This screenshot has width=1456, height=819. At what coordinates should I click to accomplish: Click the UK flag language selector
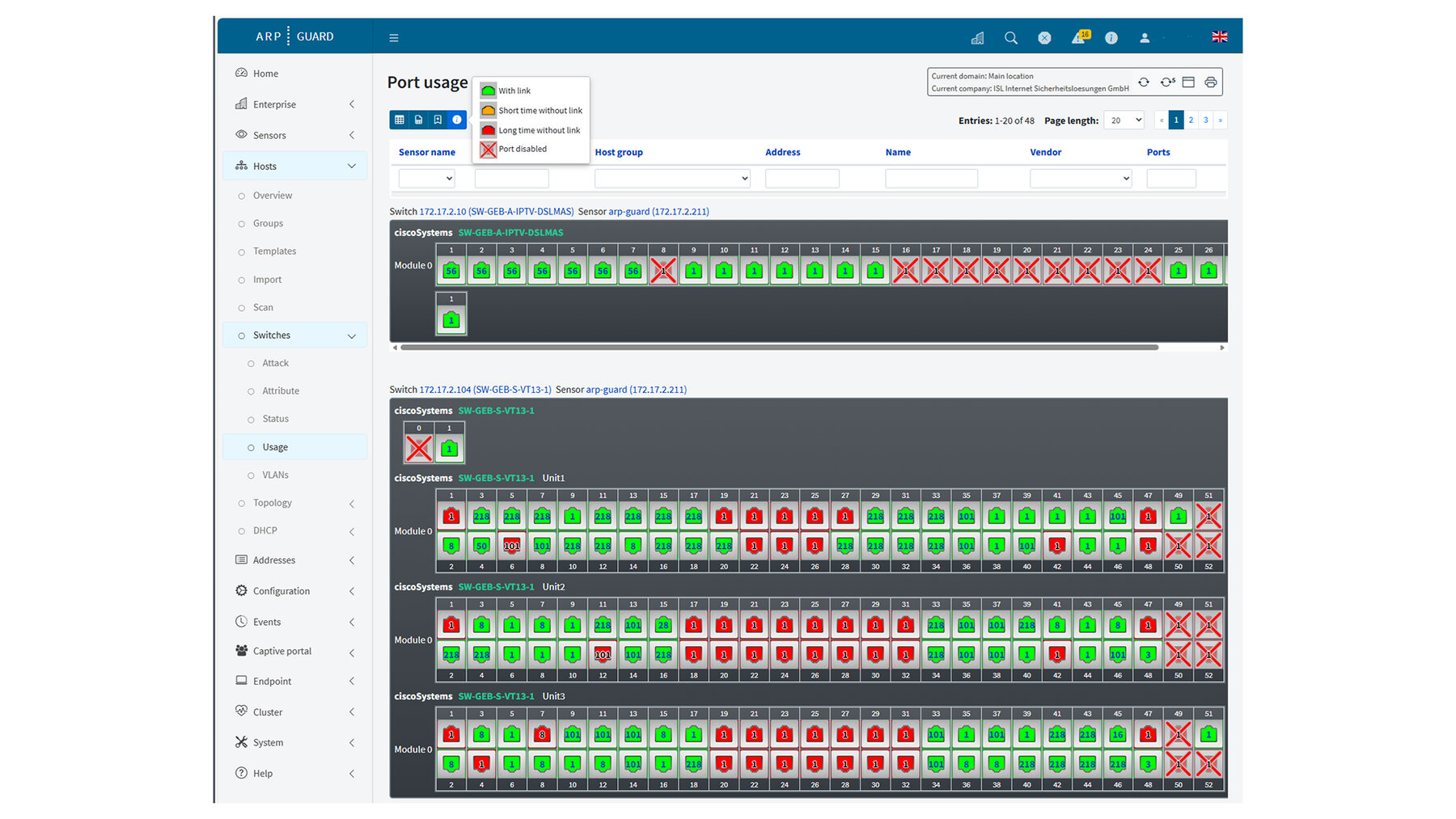[1219, 37]
